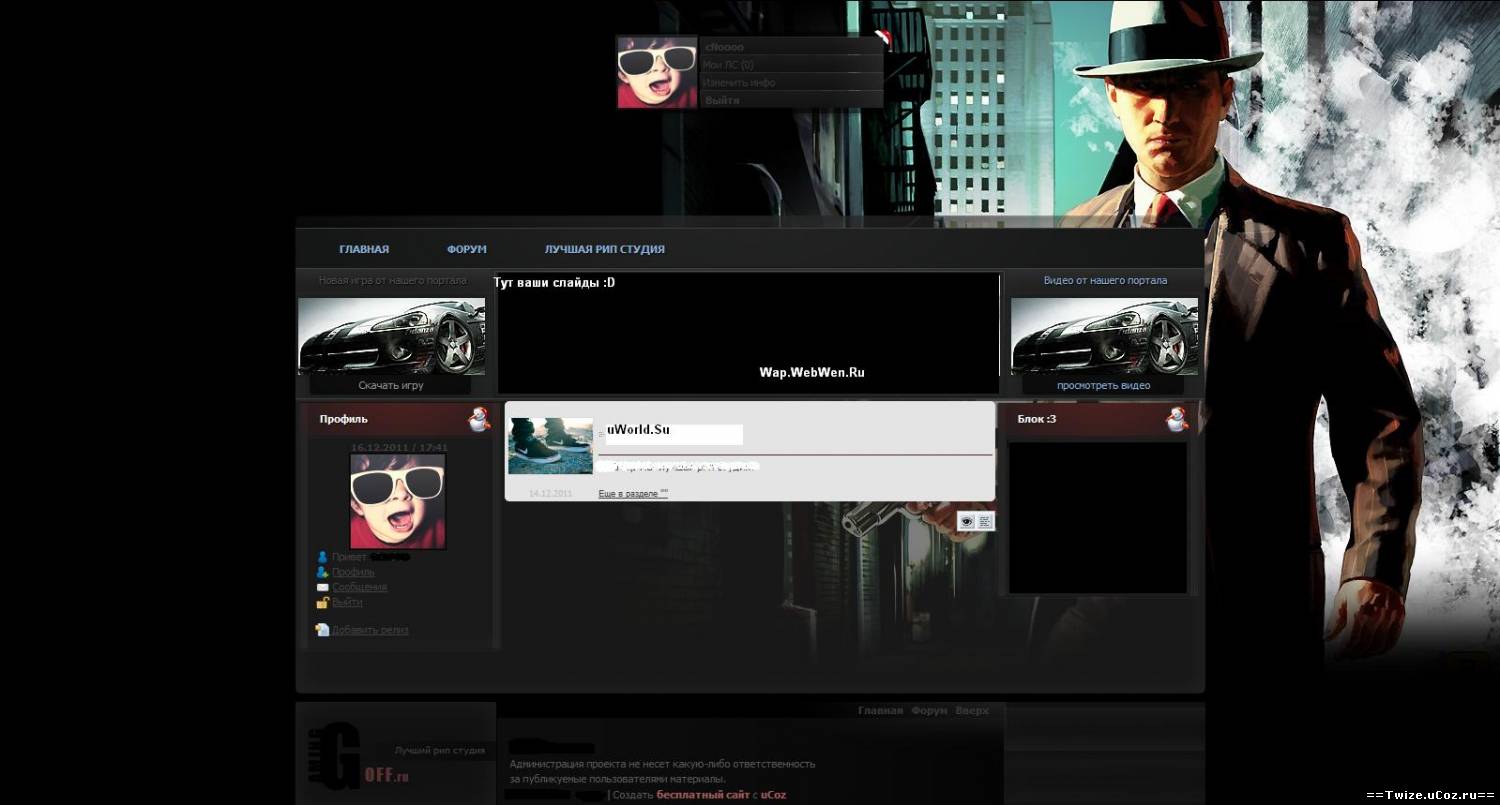Click the footer Вверх link
Screen dimensions: 1500x805
972,711
